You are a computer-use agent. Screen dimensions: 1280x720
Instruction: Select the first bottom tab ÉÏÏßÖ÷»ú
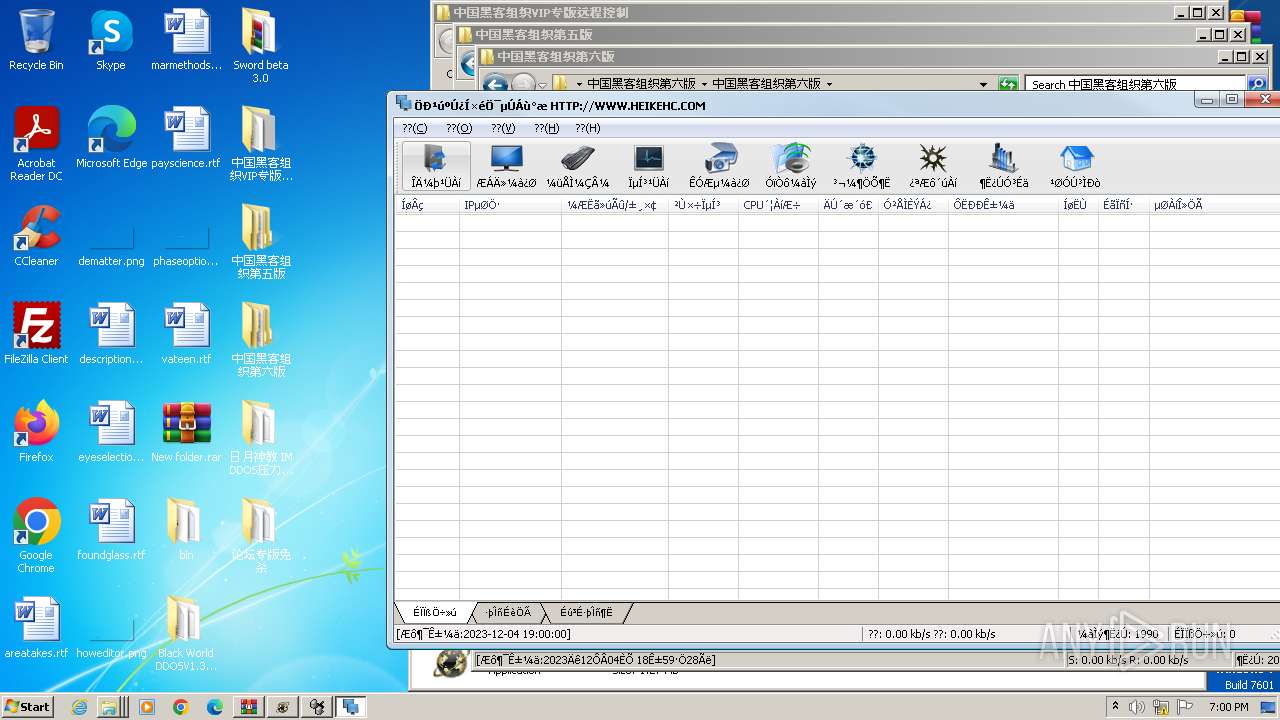(x=433, y=612)
